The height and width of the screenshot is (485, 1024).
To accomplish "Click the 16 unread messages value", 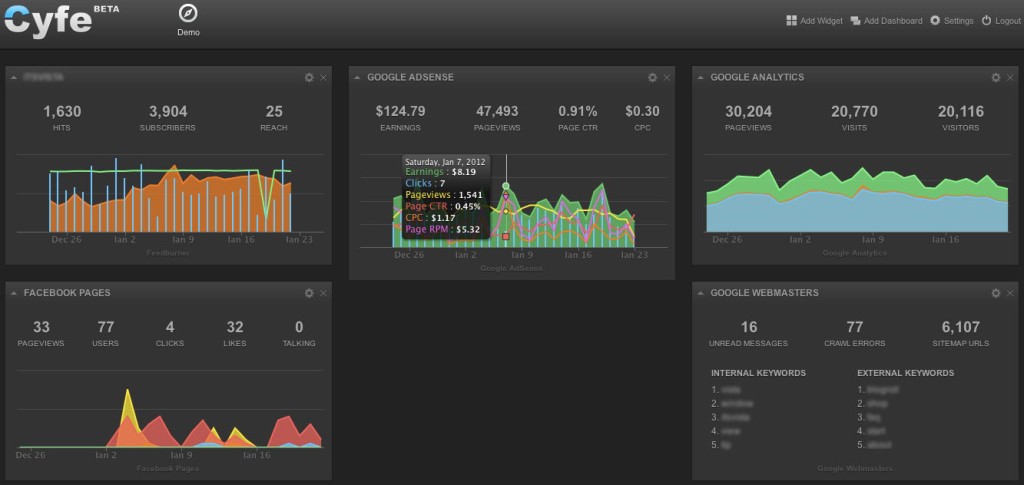I will (748, 327).
